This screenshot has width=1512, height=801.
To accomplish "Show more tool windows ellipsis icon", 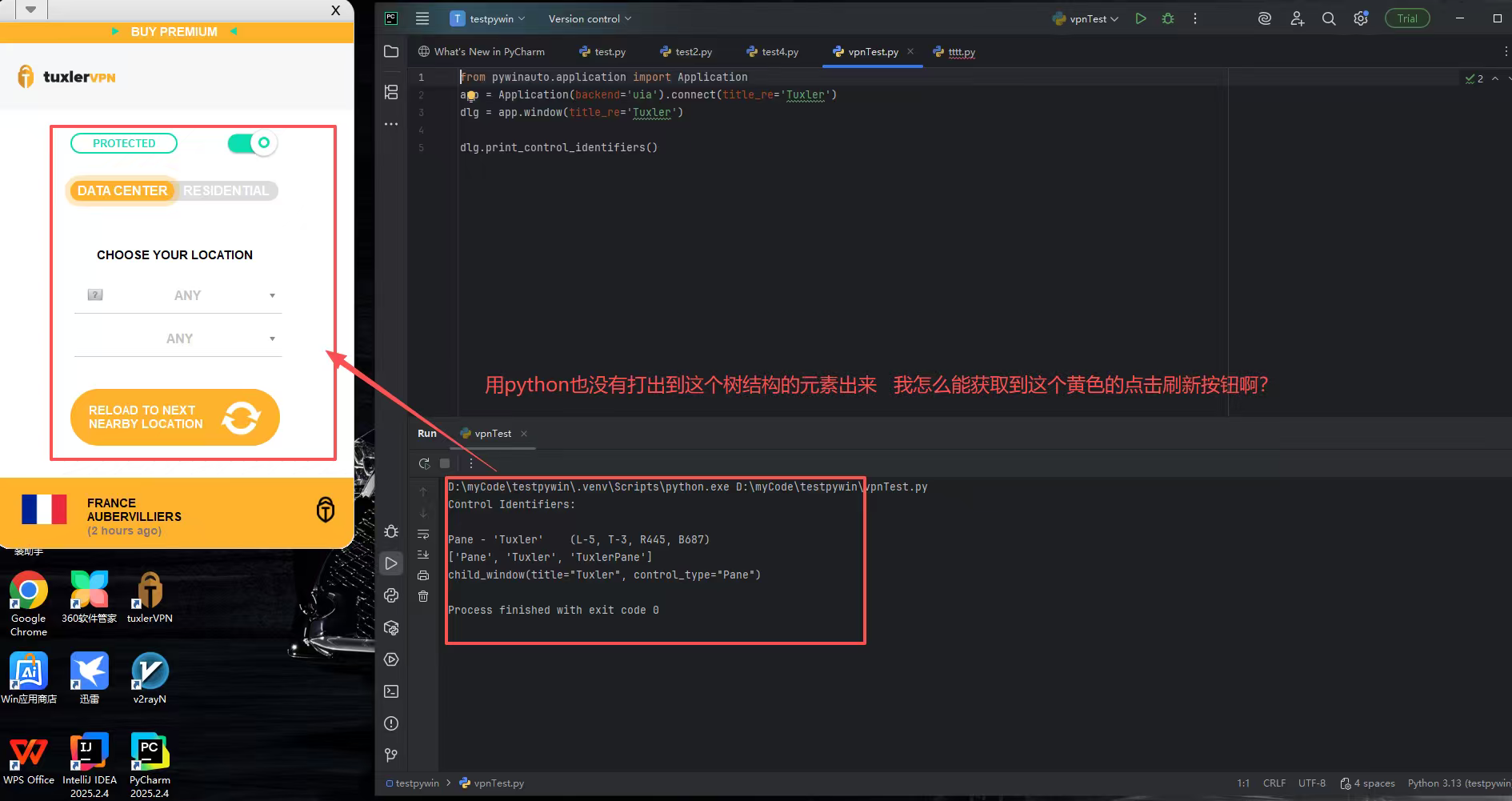I will click(x=391, y=124).
